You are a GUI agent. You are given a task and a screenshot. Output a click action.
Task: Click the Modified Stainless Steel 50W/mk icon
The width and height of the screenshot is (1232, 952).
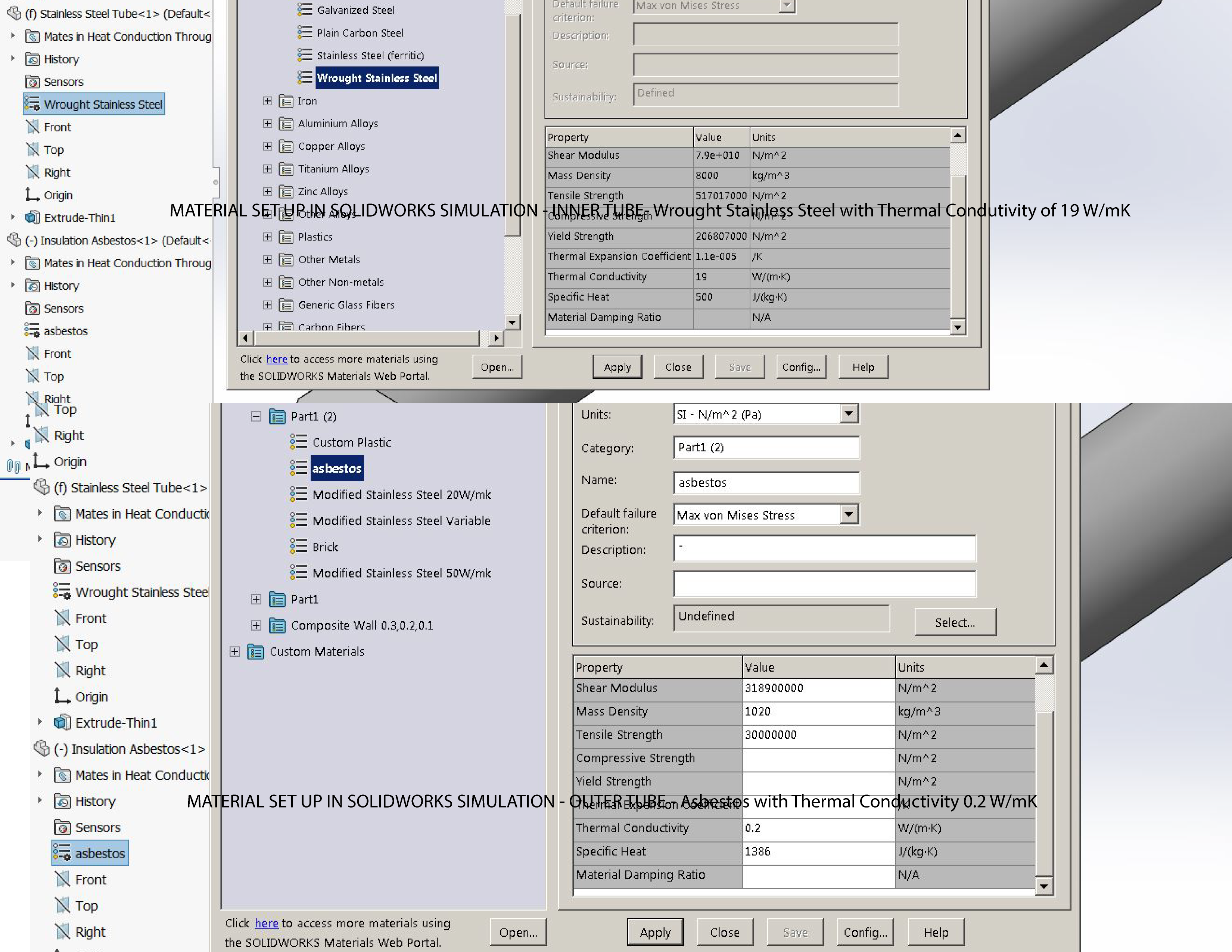[298, 572]
